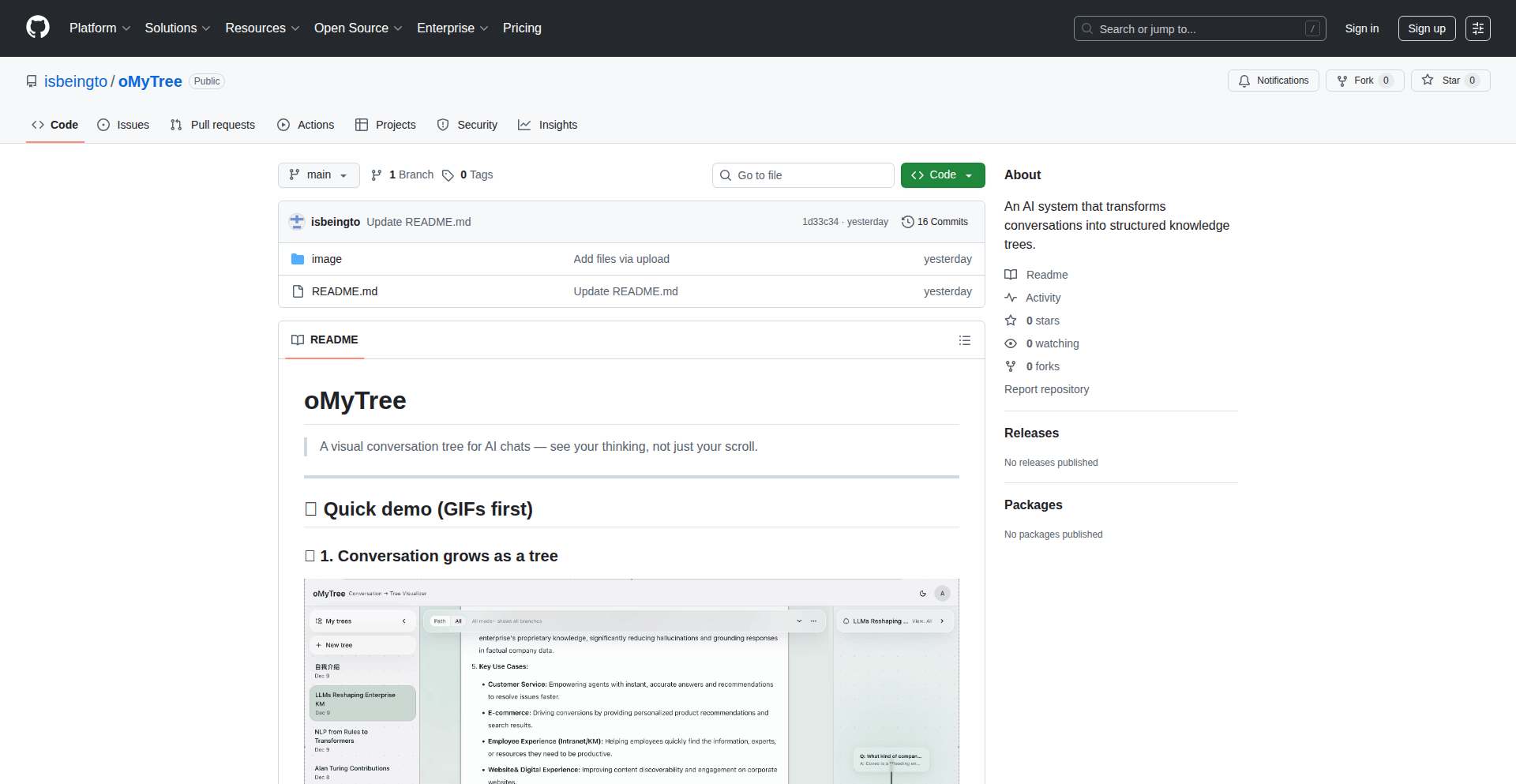This screenshot has width=1516, height=784.
Task: Open the Pricing link
Action: 522,28
